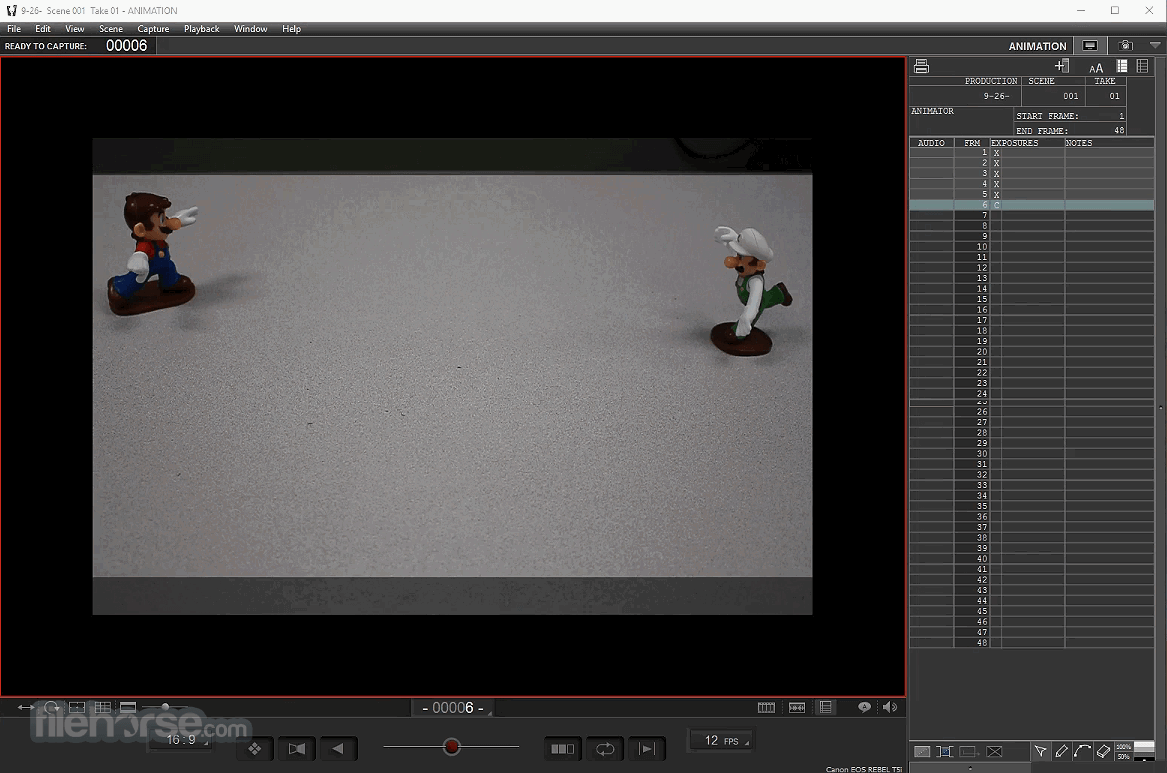1167x773 pixels.
Task: Open the 16:9 aspect ratio dropdown
Action: click(182, 740)
